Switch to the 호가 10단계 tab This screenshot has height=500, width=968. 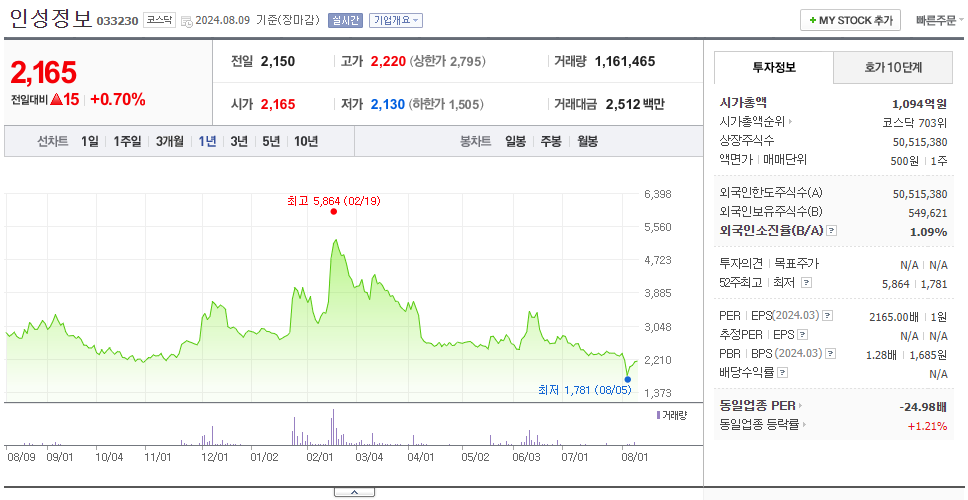click(893, 67)
